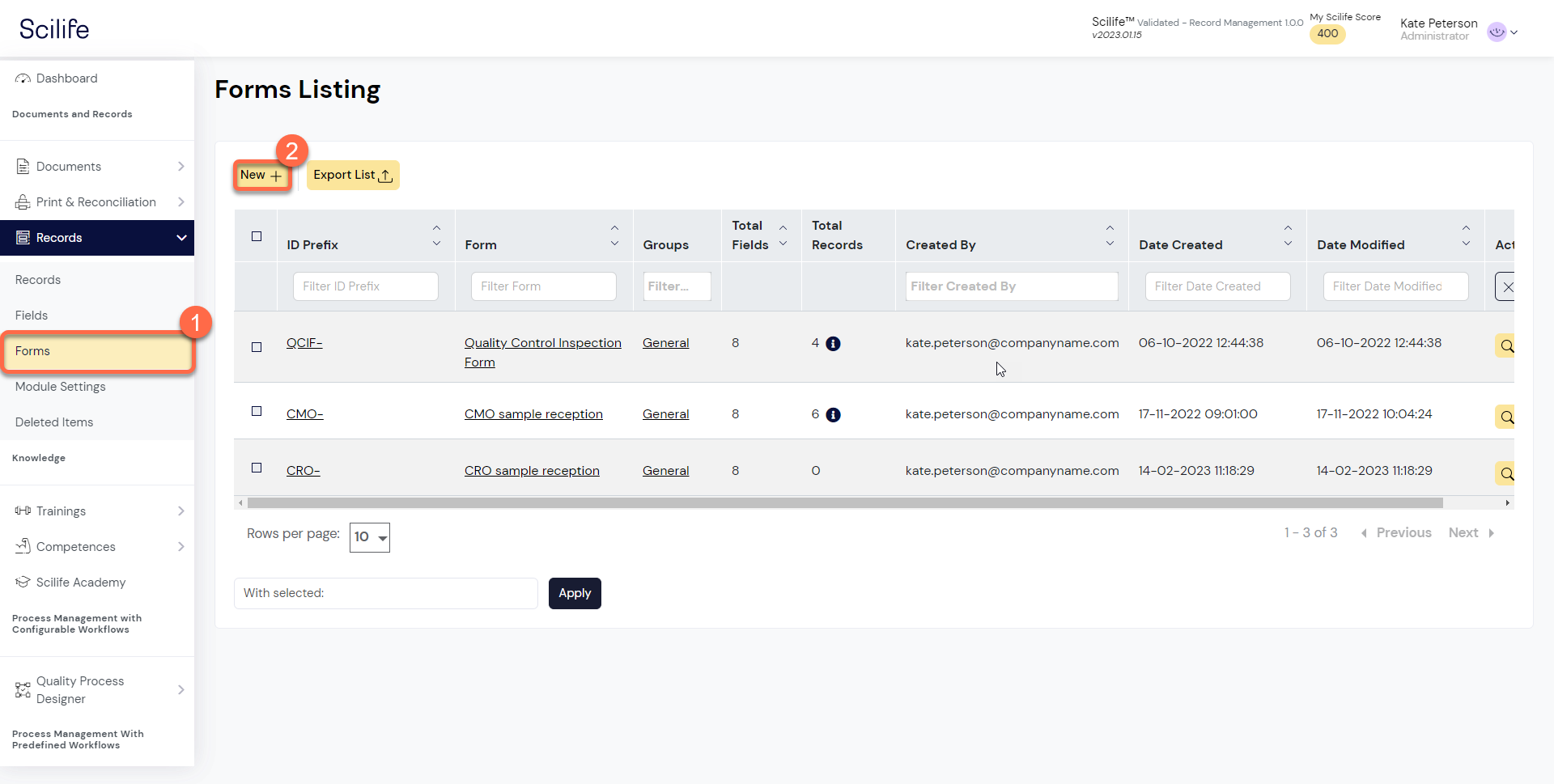The height and width of the screenshot is (784, 1554).
Task: Click the Apply button
Action: point(575,593)
